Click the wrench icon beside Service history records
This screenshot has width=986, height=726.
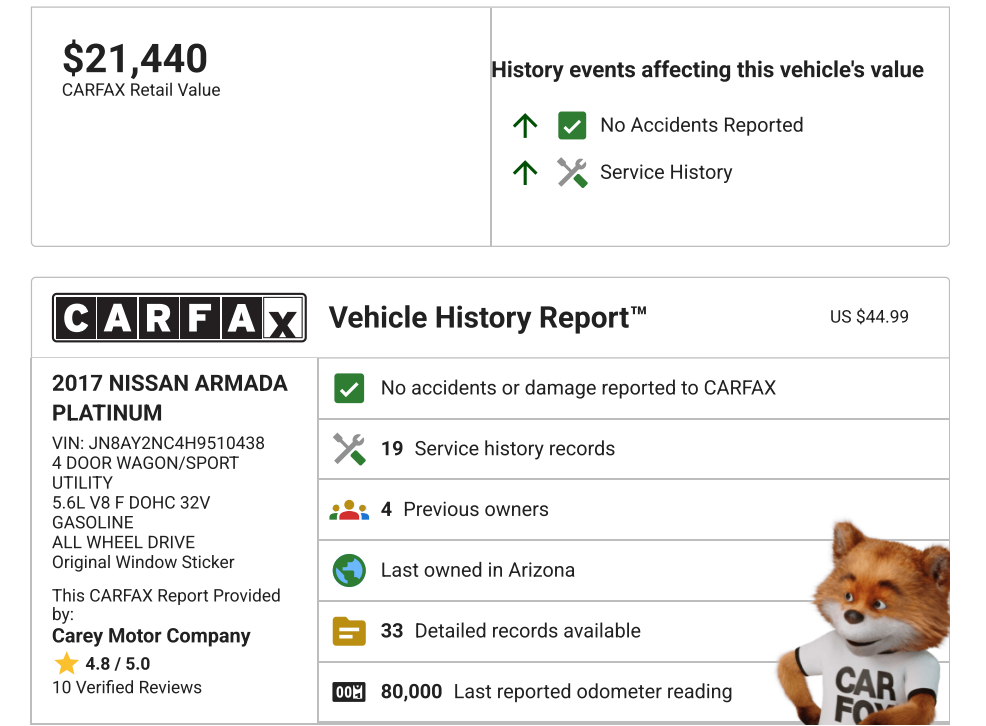coord(349,449)
